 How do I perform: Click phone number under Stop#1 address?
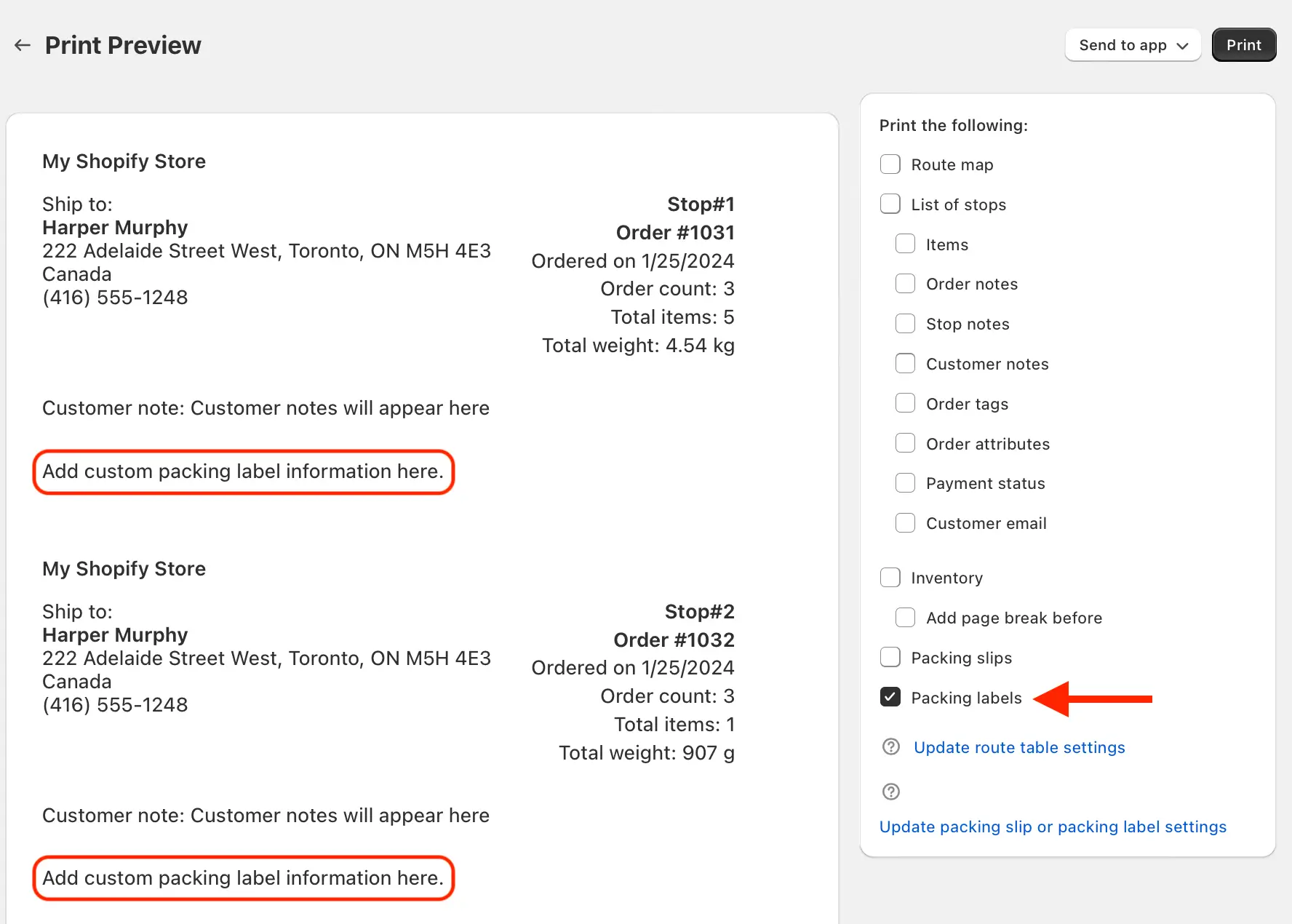115,298
